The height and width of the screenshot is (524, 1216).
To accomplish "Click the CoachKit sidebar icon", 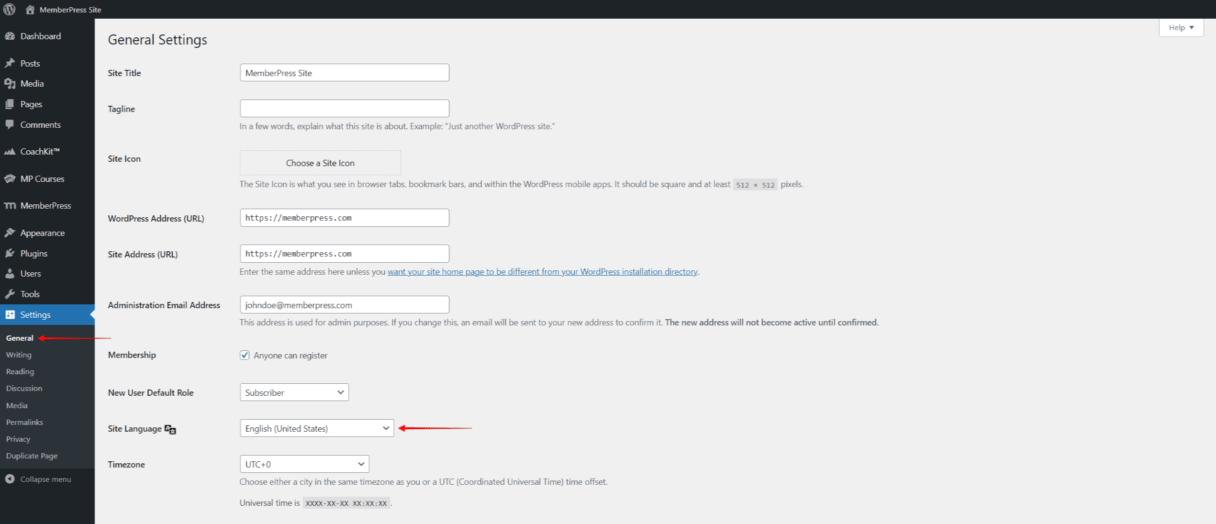I will pos(9,152).
